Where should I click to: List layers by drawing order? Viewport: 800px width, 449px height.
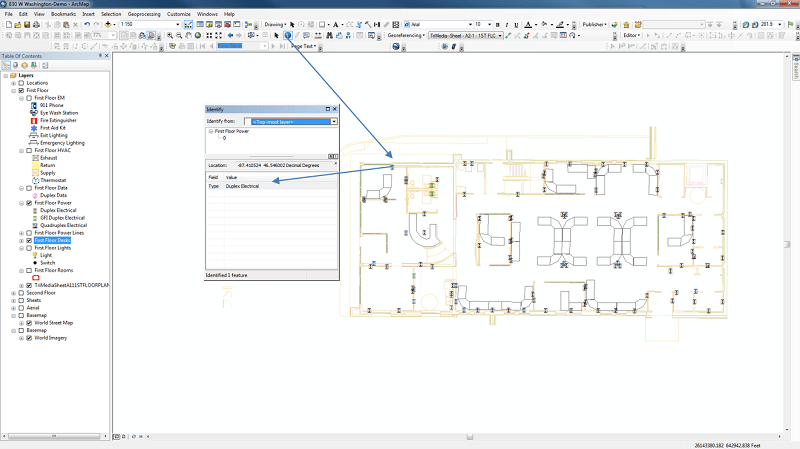click(x=7, y=65)
